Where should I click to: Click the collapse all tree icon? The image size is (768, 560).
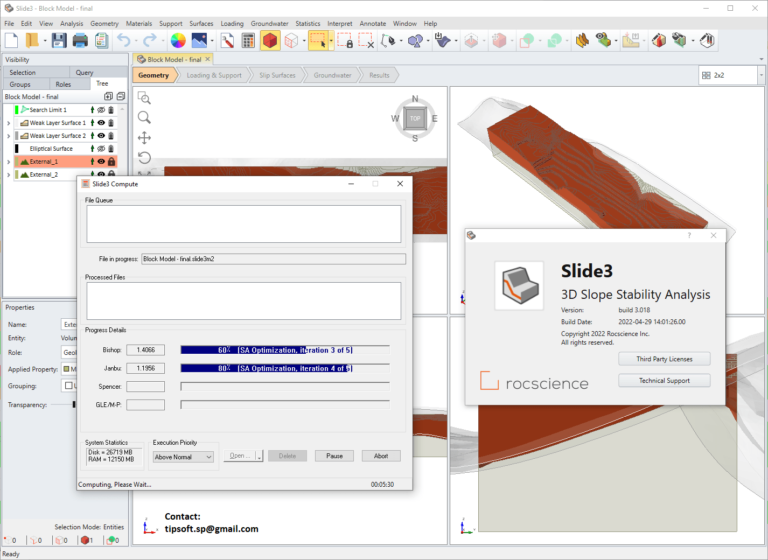pyautogui.click(x=120, y=97)
